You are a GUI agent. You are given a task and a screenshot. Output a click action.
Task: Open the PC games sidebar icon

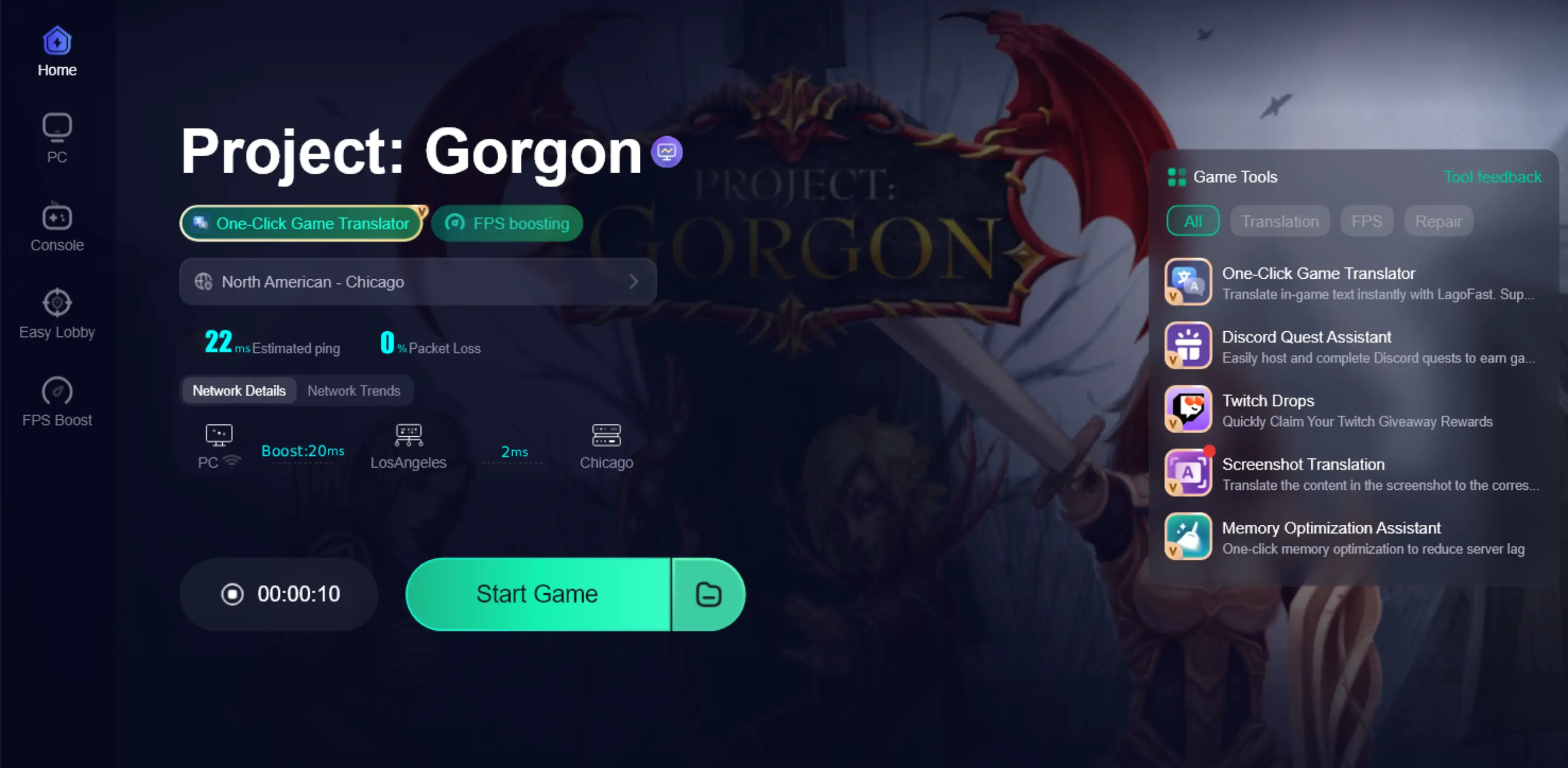pyautogui.click(x=57, y=139)
